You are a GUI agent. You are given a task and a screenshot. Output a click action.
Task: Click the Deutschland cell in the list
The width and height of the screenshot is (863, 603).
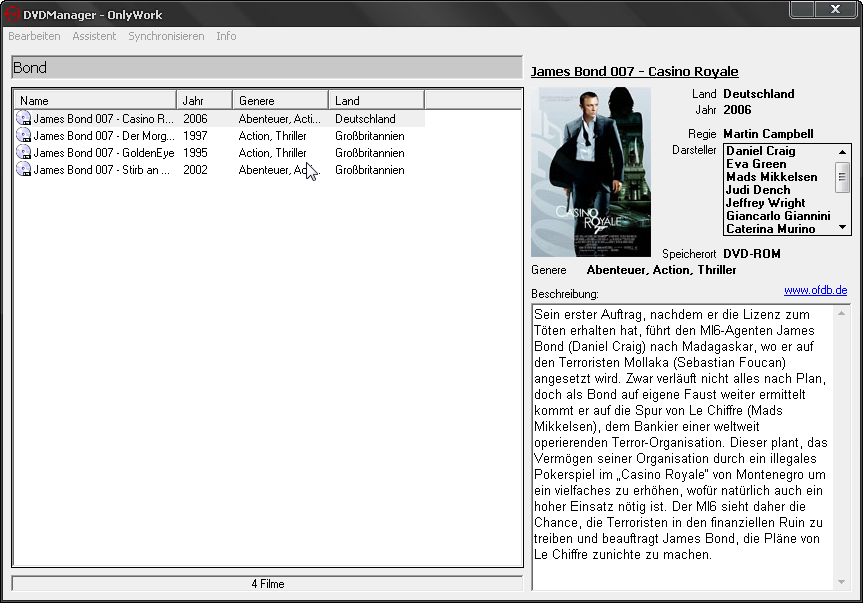[365, 119]
